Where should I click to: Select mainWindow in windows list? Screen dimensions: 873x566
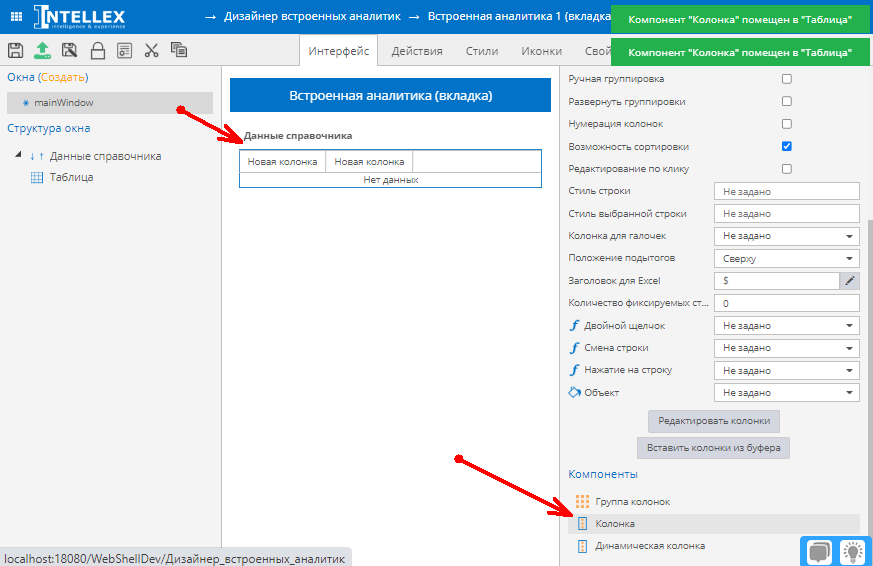pos(110,103)
